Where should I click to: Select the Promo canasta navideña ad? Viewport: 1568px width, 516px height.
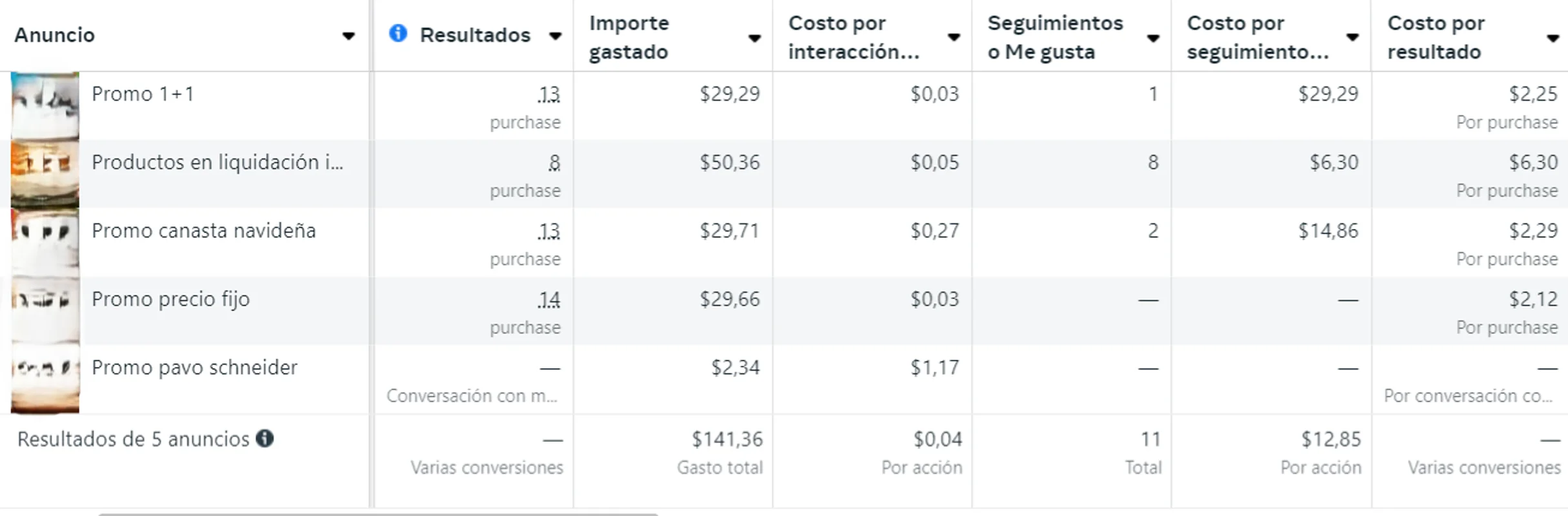(x=203, y=230)
